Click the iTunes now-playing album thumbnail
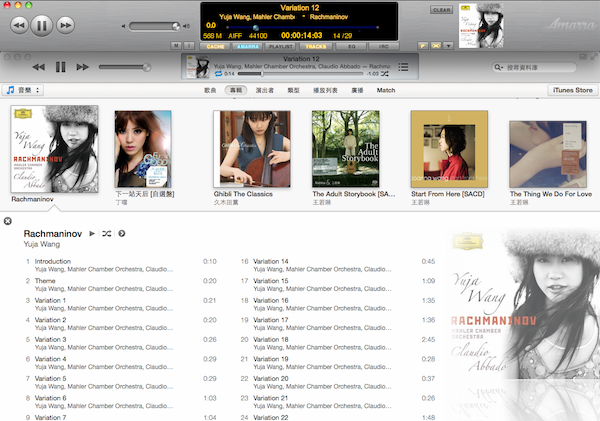The image size is (600, 421). (197, 67)
